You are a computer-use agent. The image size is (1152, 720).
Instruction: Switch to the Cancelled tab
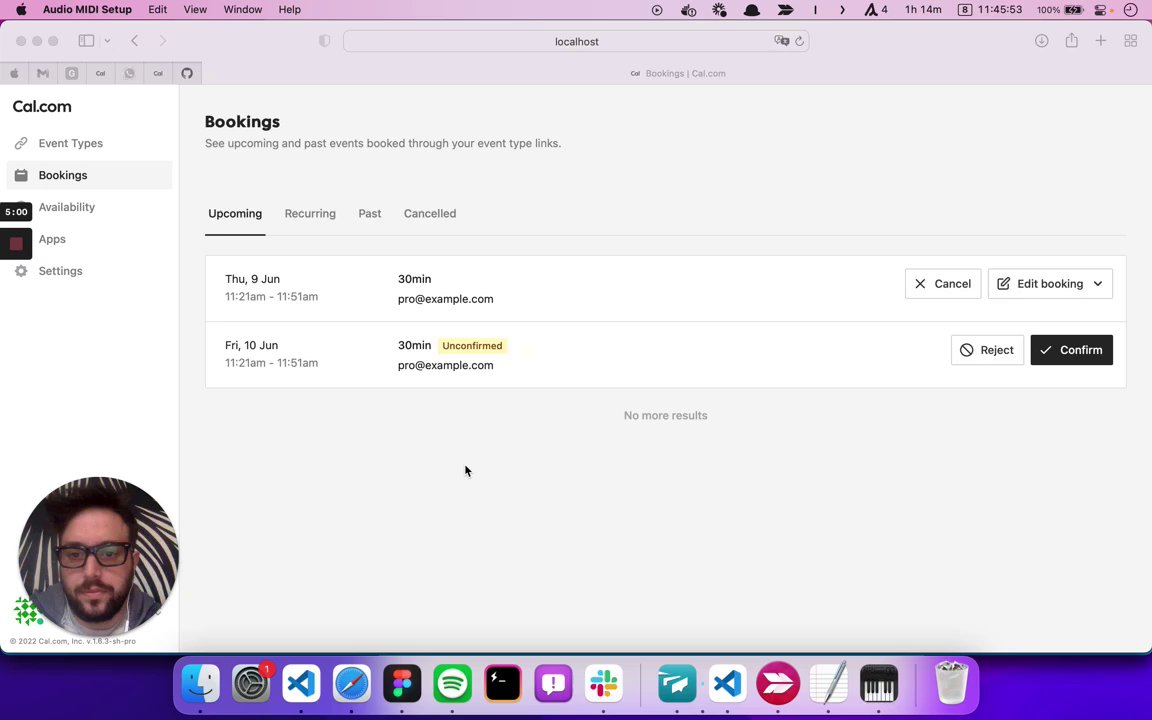[430, 214]
